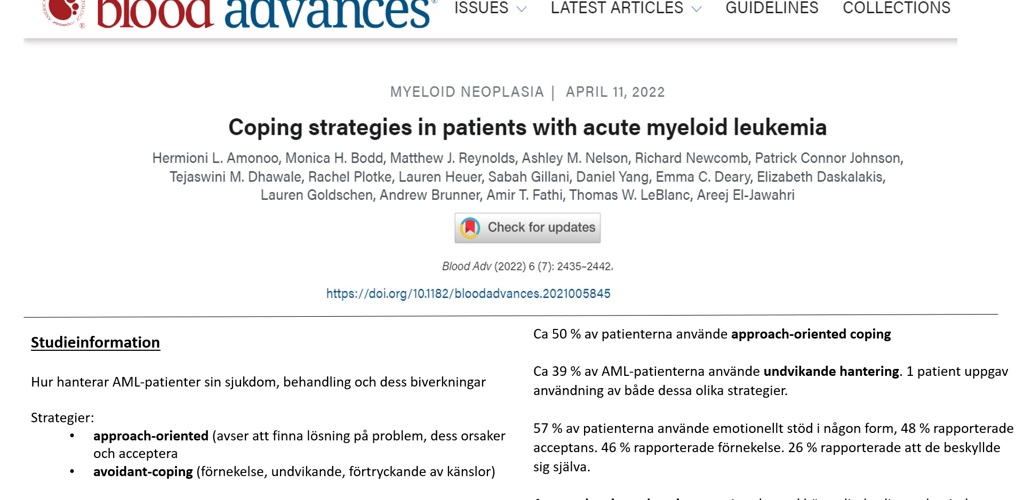Screen dimensions: 1024x500
Task: Open the COLLECTIONS menu item
Action: pos(896,9)
